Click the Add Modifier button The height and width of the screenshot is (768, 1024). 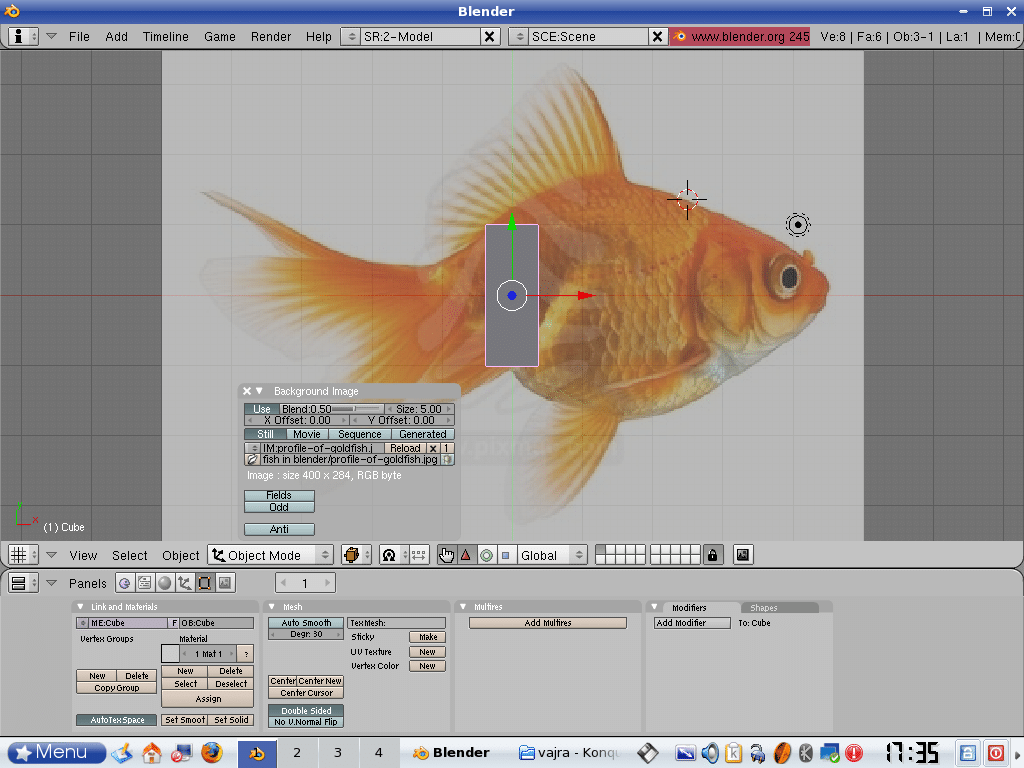(x=690, y=622)
